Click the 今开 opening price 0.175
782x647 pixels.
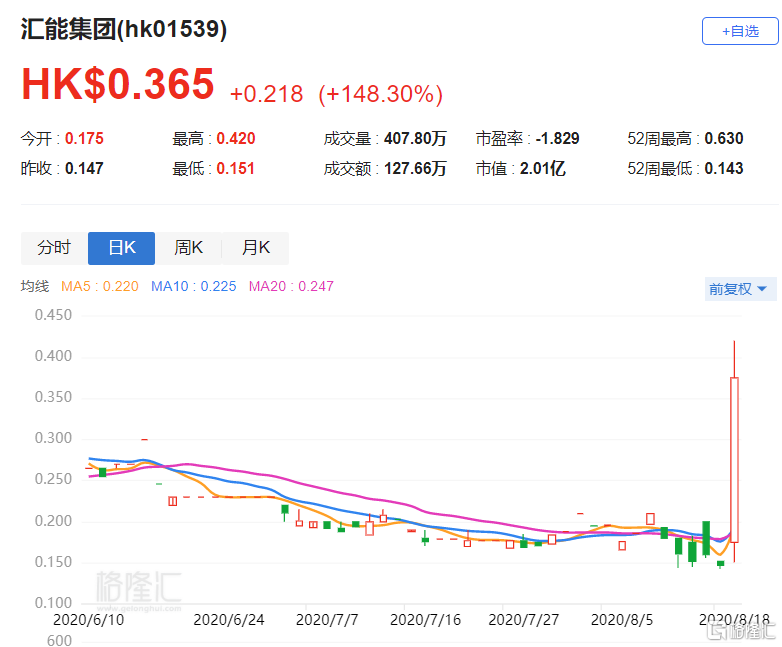84,139
